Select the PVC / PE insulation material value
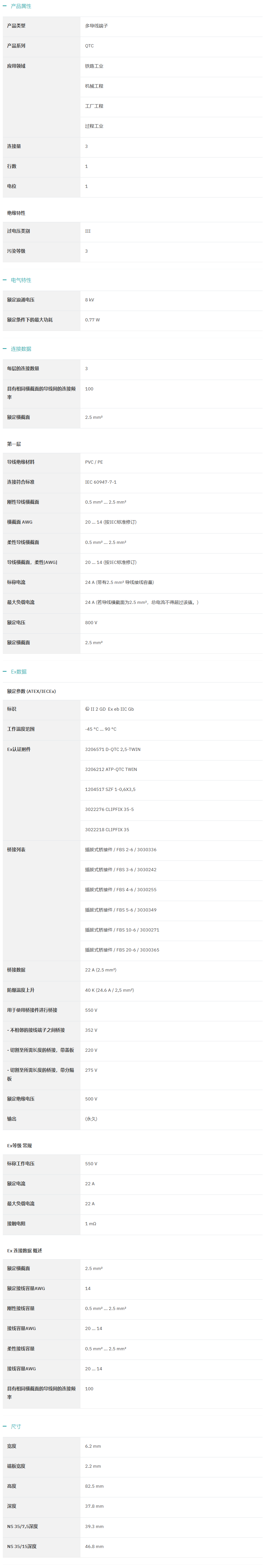 pos(94,462)
